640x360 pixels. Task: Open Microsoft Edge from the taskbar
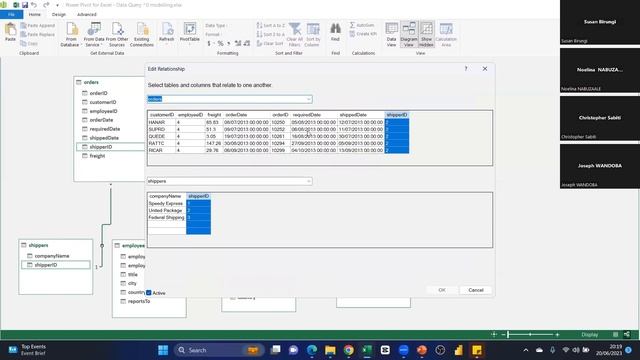[x=312, y=350]
